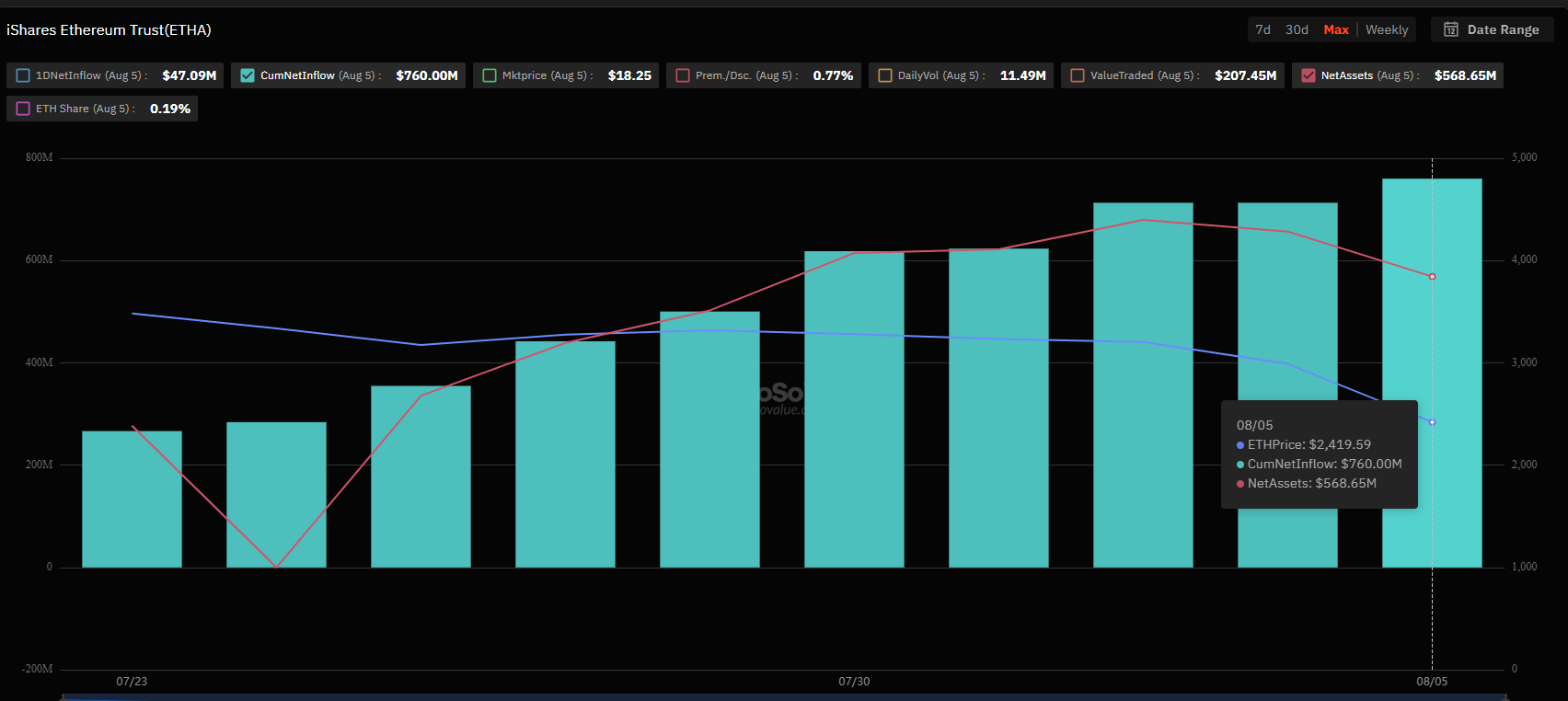Switch to the 7d time range
The height and width of the screenshot is (701, 1568).
tap(1263, 29)
